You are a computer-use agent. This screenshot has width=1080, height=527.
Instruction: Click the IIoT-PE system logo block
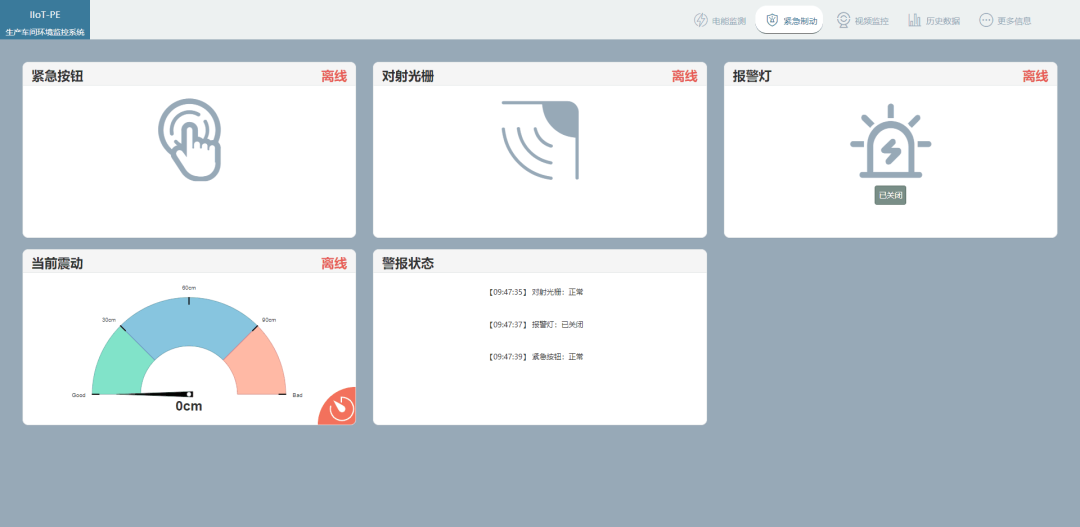point(45,20)
